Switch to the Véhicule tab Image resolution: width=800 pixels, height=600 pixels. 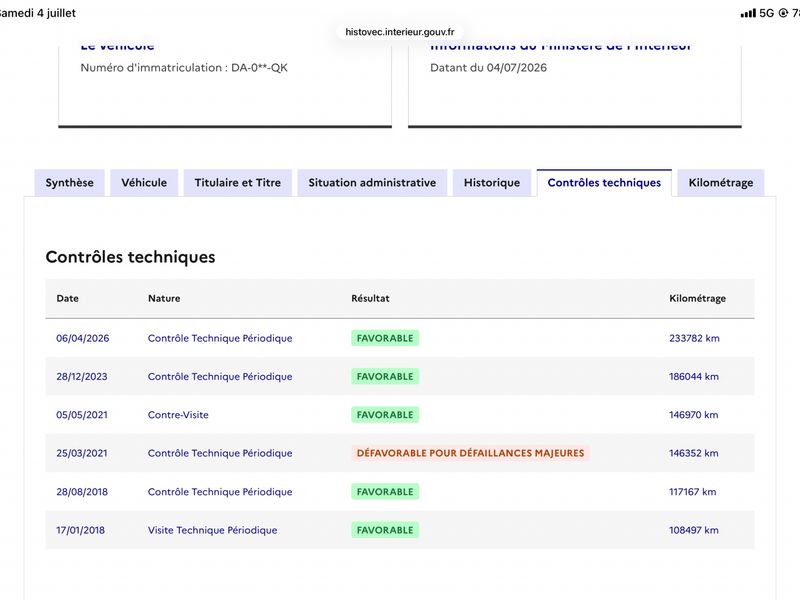(x=144, y=183)
